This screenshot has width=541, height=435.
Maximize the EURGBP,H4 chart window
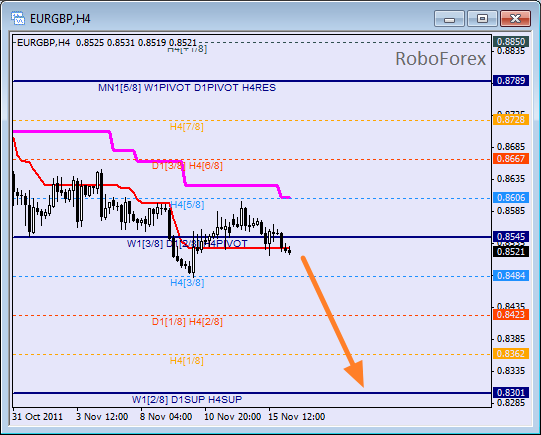click(x=482, y=19)
